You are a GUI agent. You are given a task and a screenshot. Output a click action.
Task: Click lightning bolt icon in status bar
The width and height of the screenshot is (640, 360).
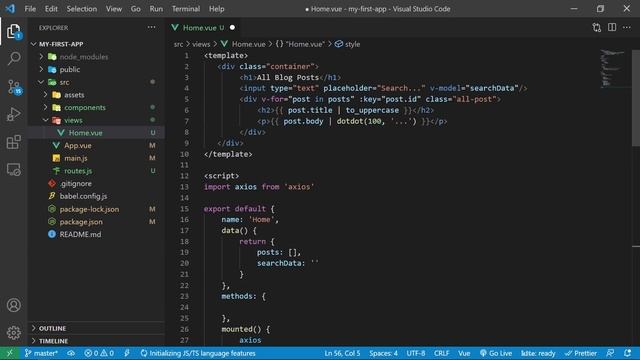[x=127, y=353]
